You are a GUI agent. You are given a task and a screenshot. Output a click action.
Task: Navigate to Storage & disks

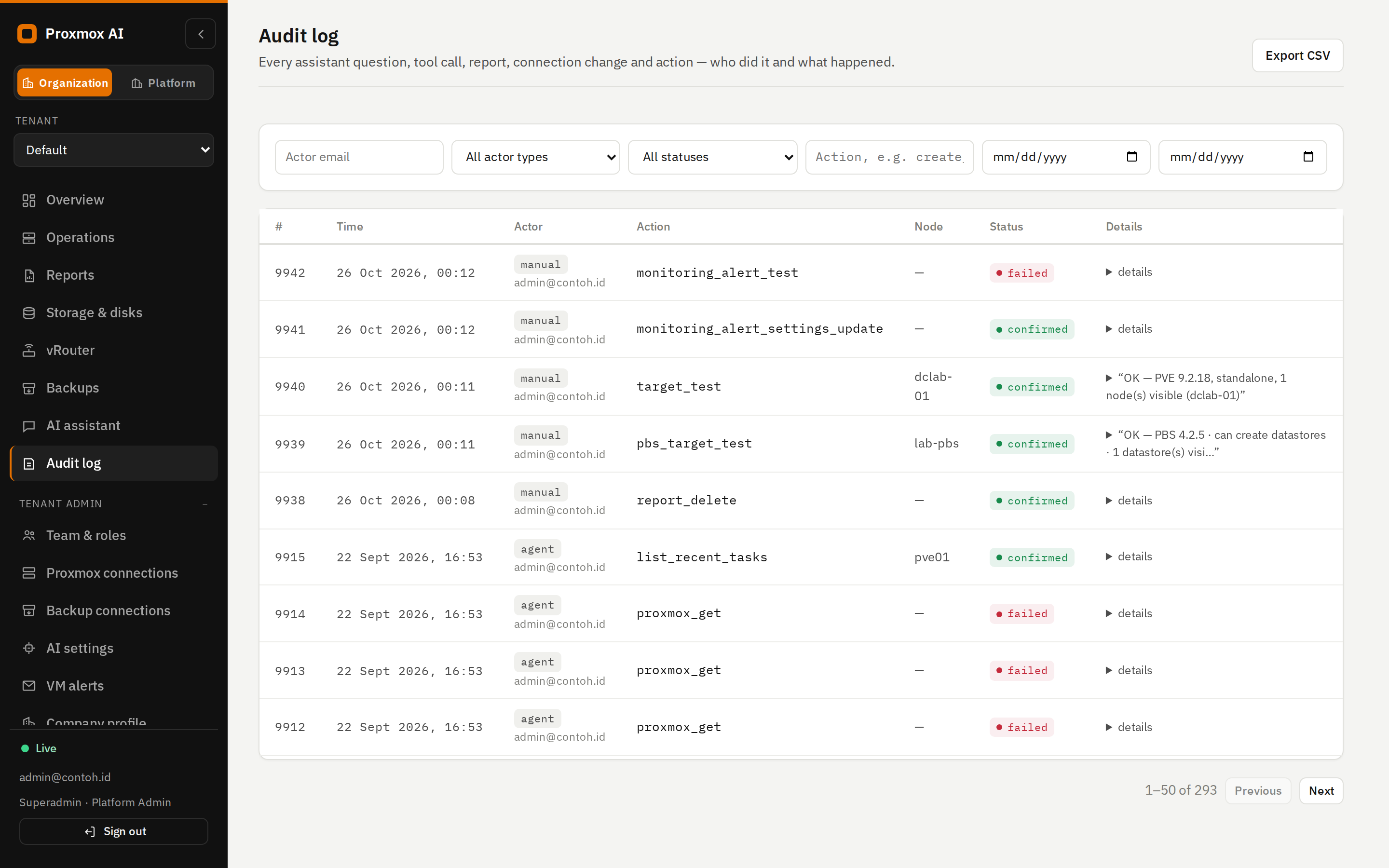114,313
